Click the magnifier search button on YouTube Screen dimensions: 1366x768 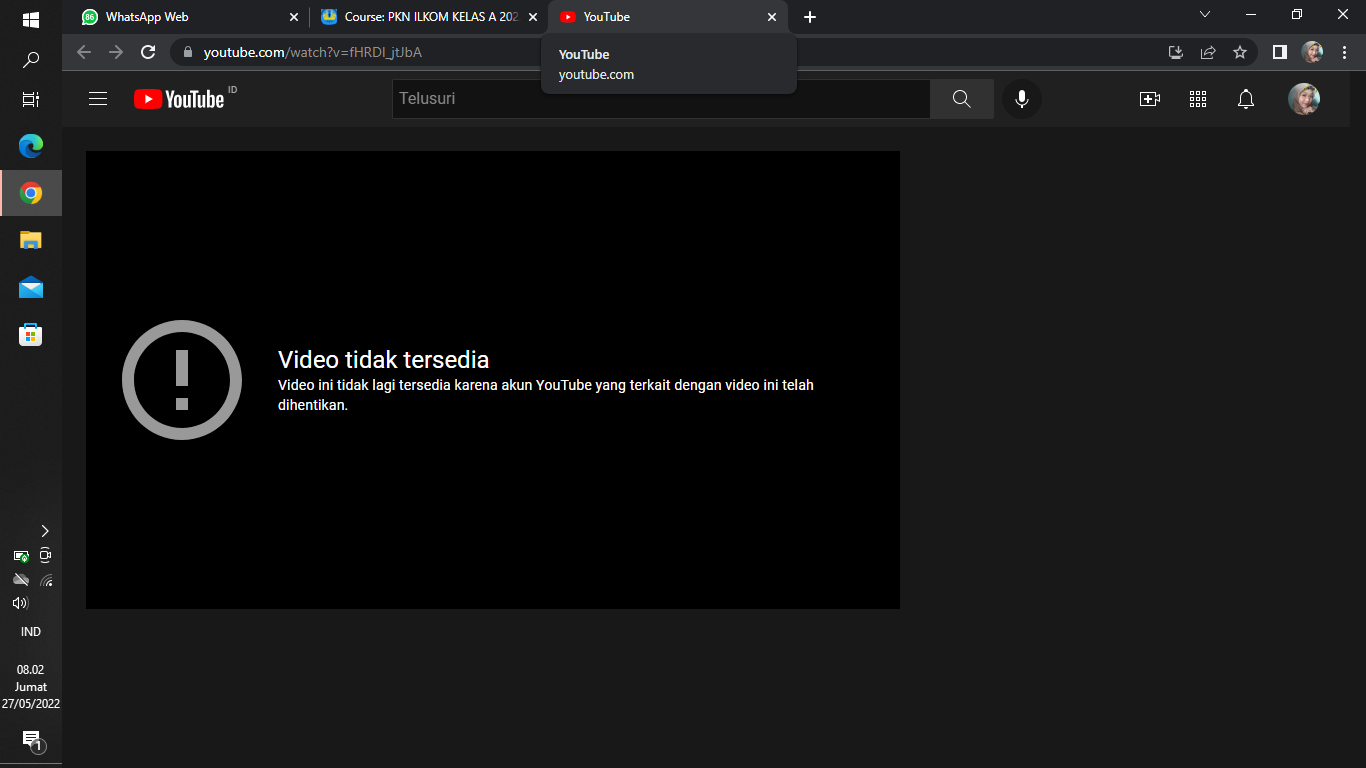[961, 99]
